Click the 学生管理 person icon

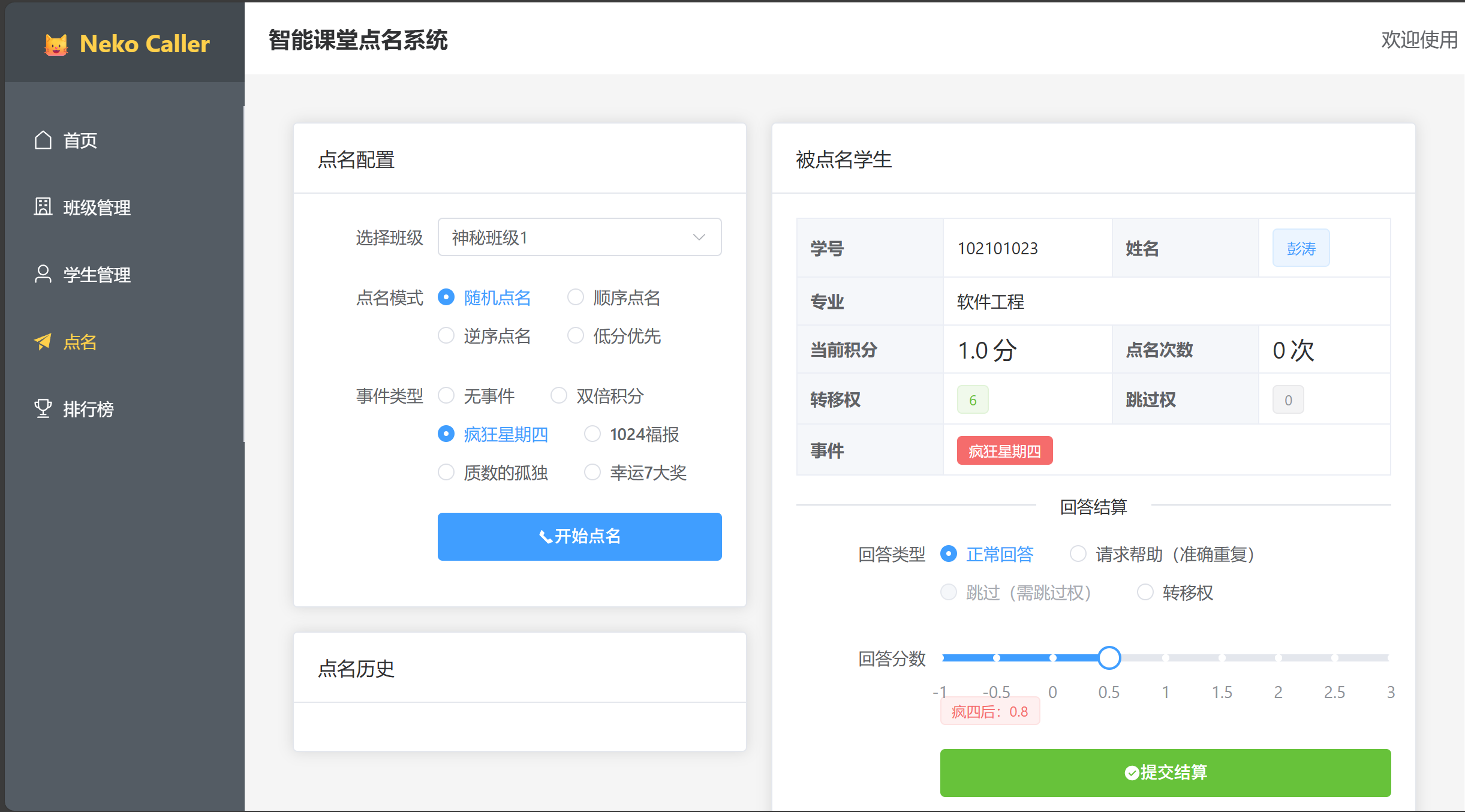43,274
